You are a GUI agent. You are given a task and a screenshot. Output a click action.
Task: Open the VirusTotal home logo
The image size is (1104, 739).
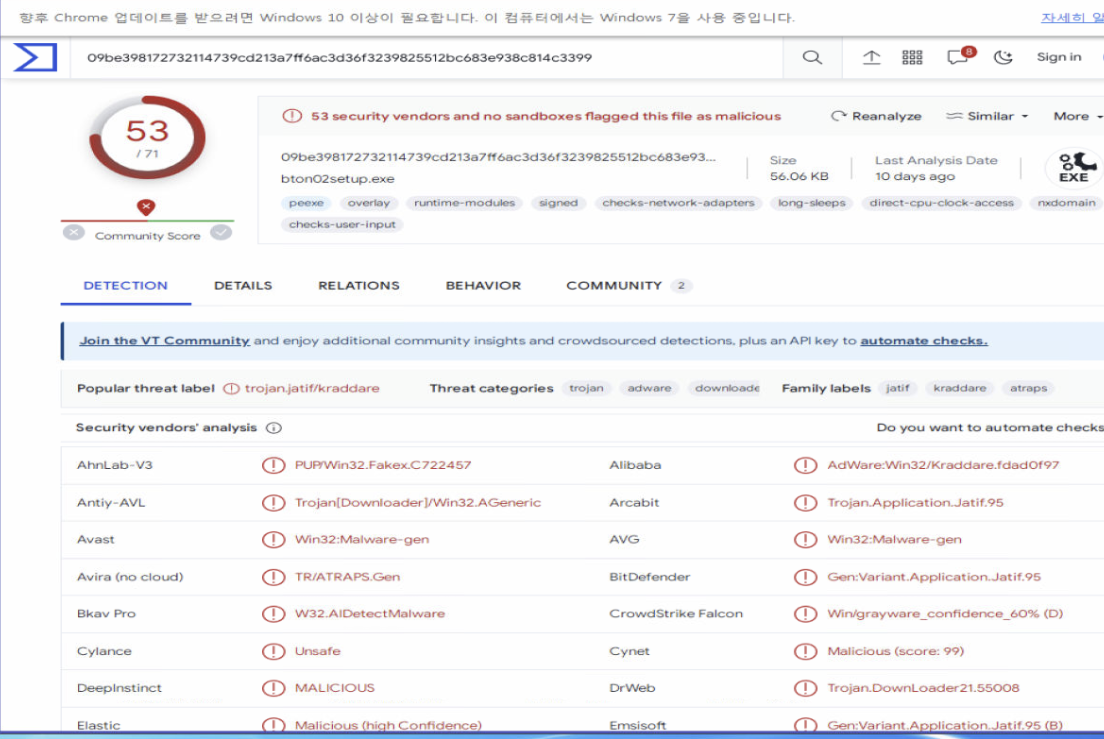(x=35, y=57)
